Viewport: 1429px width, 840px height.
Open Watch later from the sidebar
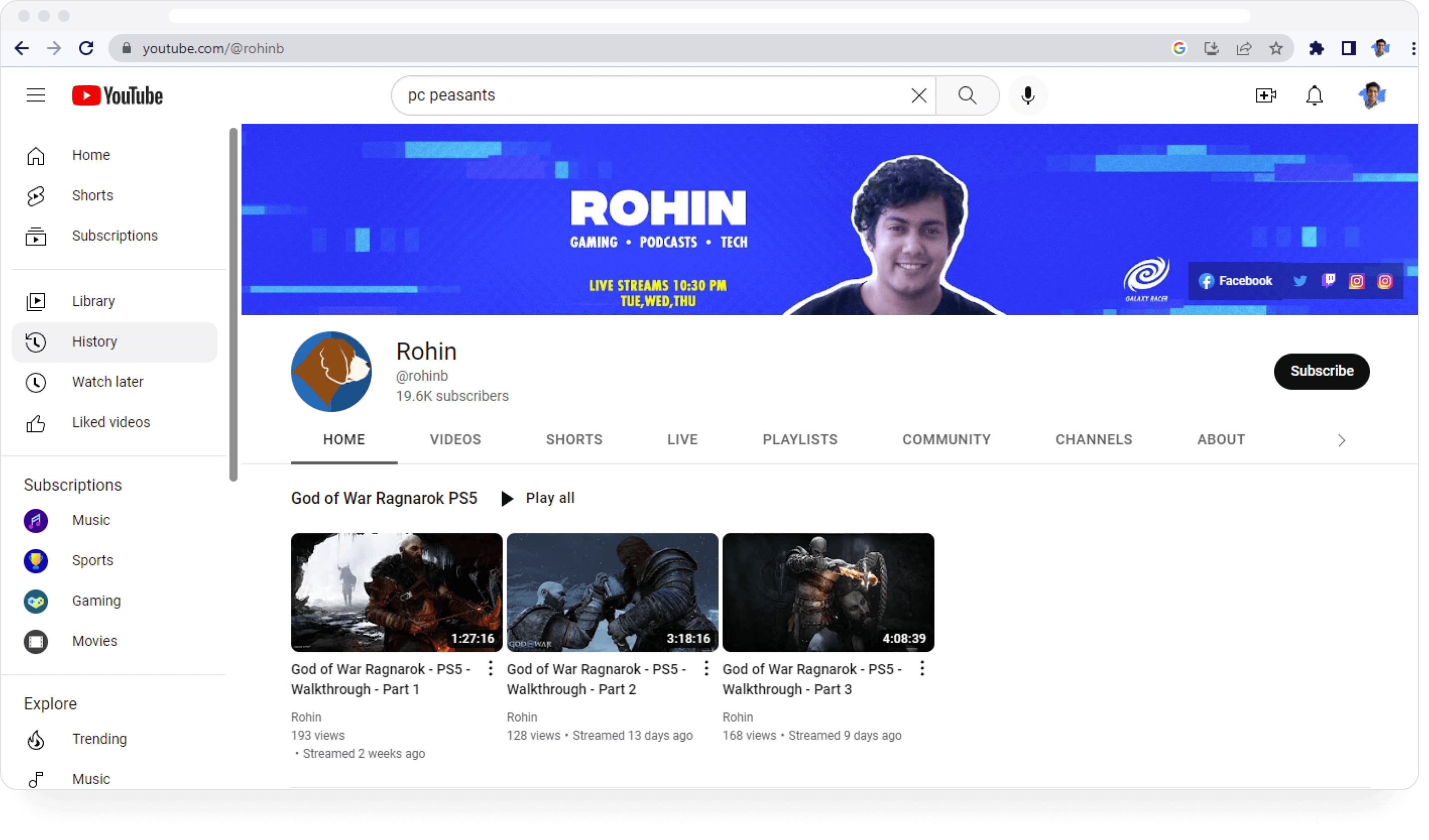(107, 382)
